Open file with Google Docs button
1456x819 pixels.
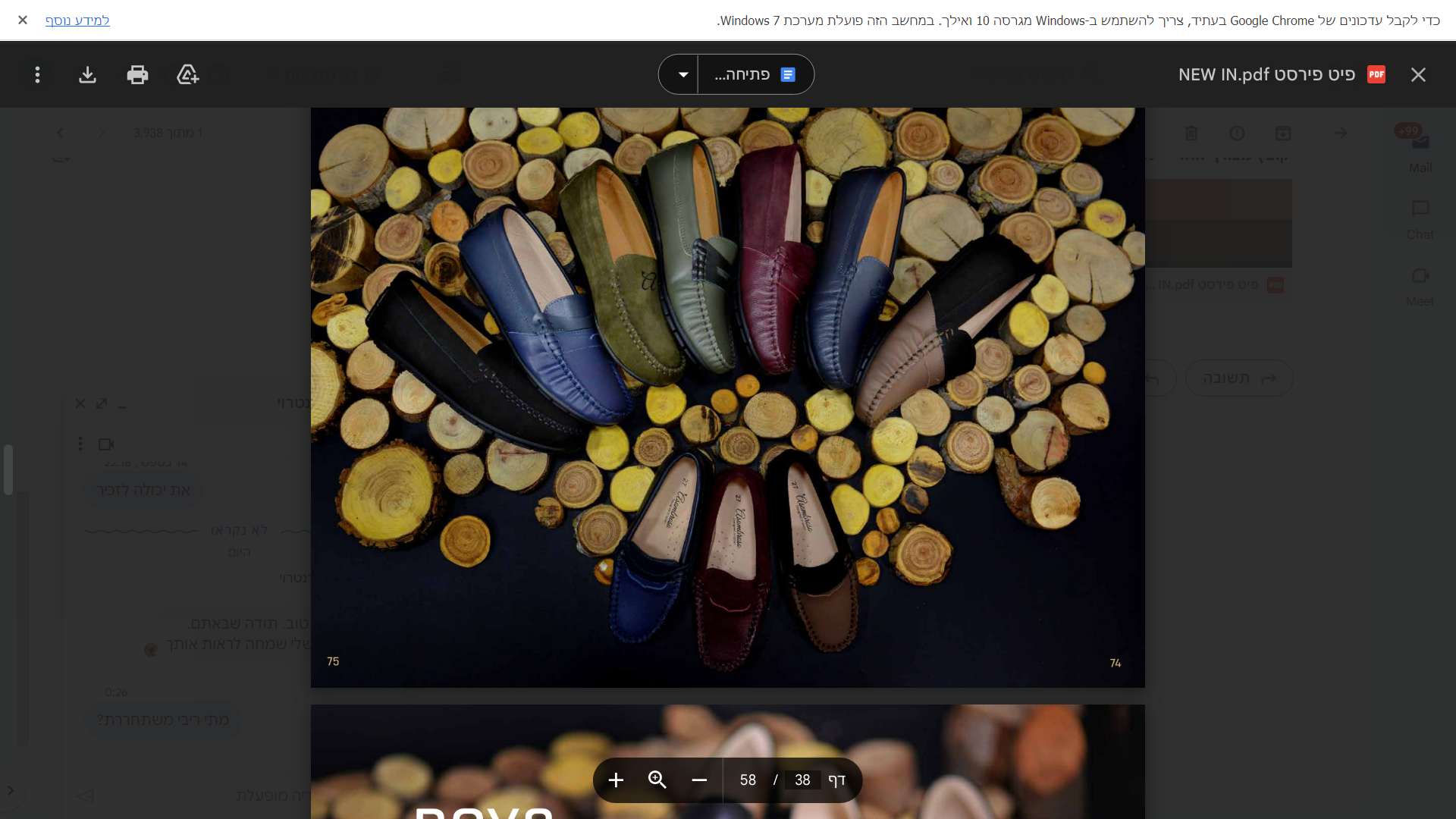click(755, 74)
